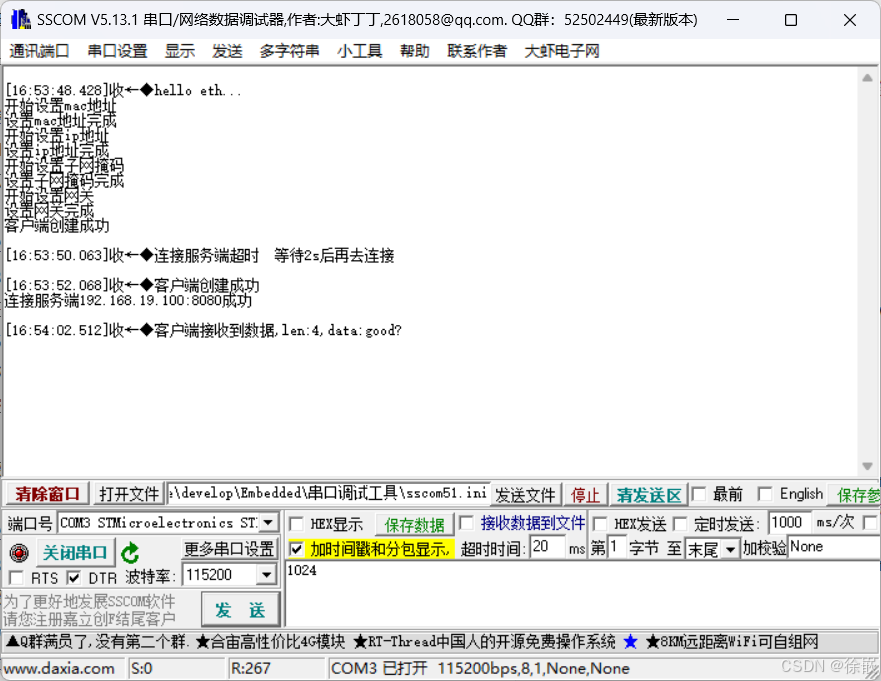Click the COM3 已打开 status text

[480, 668]
